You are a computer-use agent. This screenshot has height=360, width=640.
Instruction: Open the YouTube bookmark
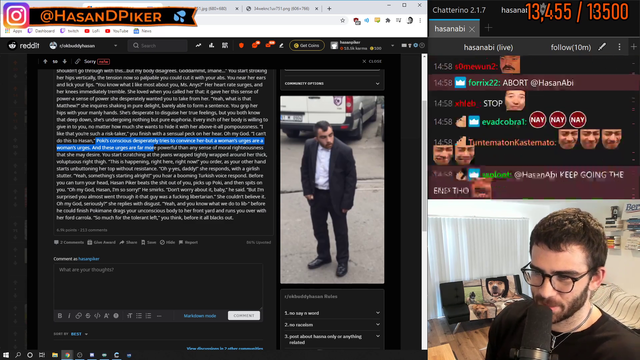click(x=117, y=31)
